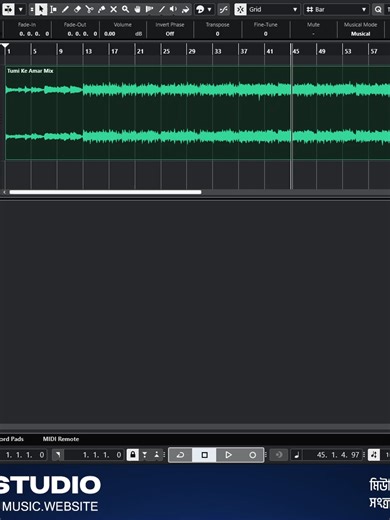Select the Split scissors tool
Viewport: 390px width, 520px height.
click(x=89, y=9)
